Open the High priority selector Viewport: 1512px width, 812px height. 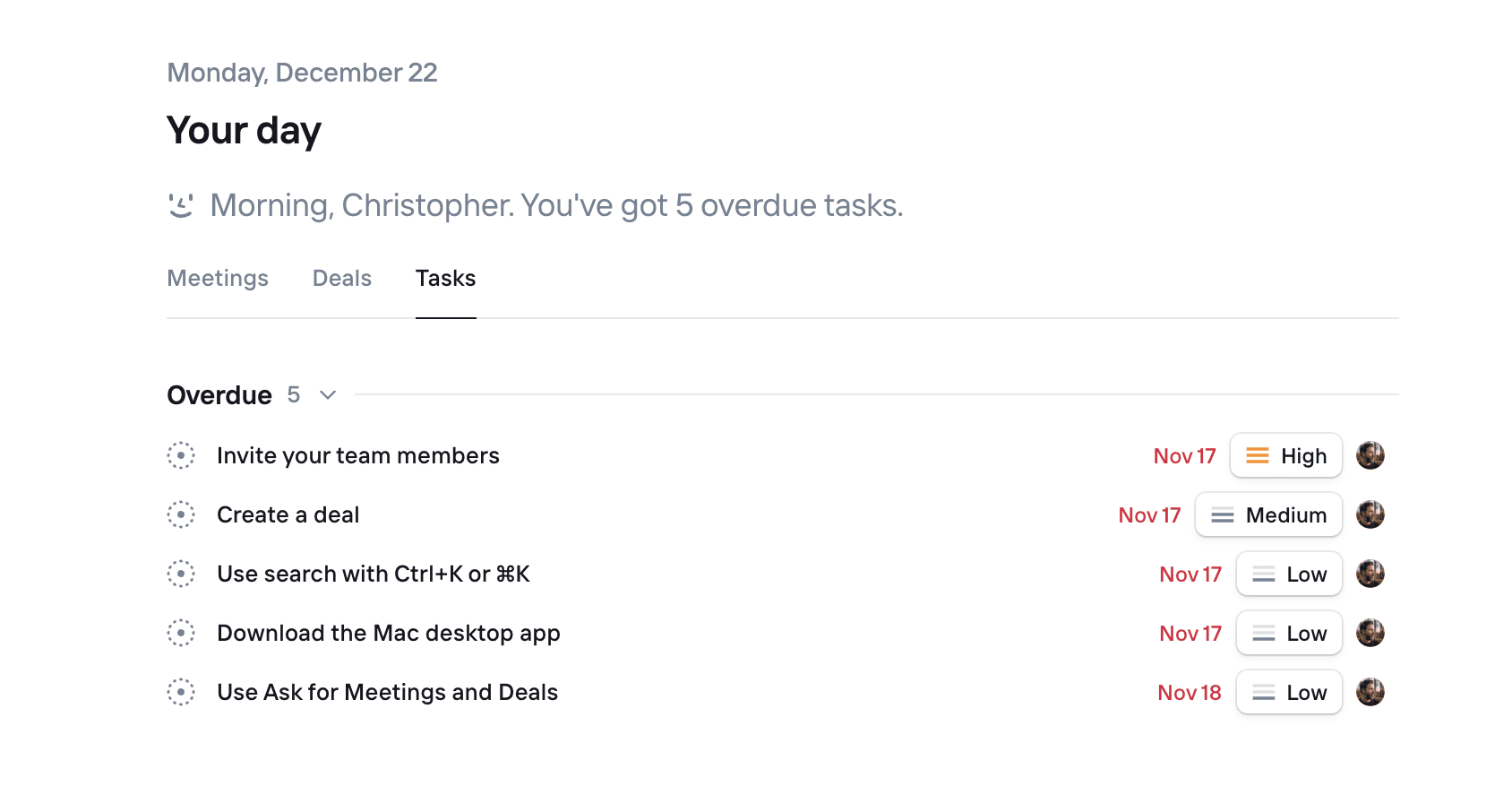pyautogui.click(x=1285, y=455)
